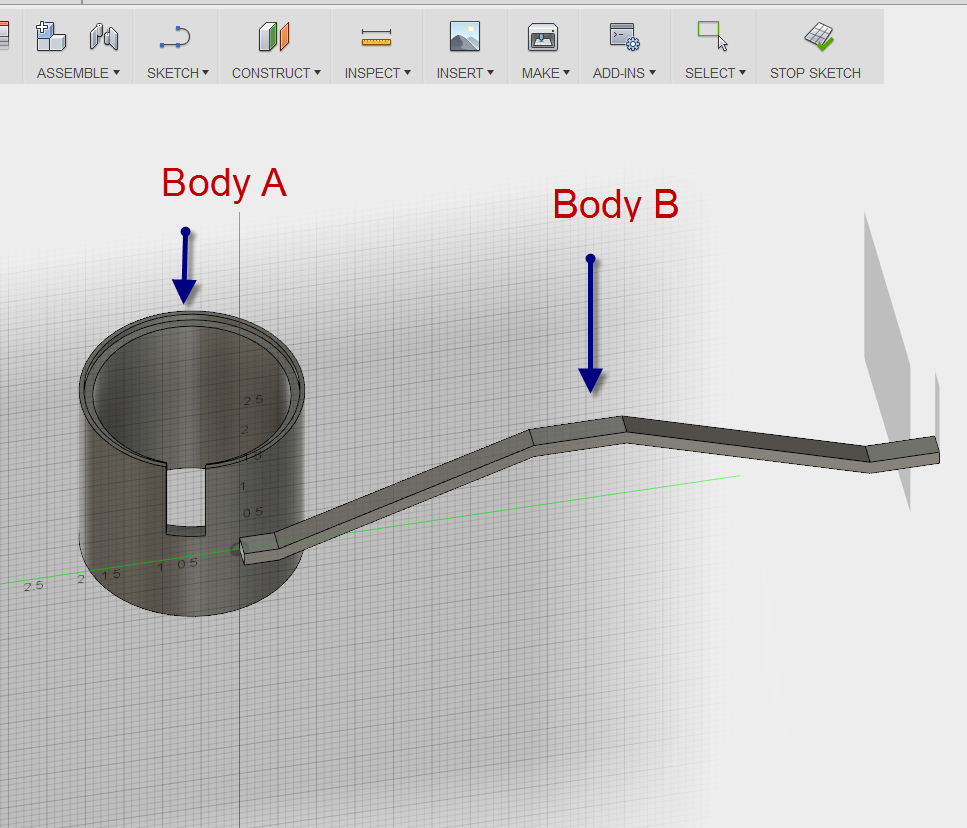Screen dimensions: 967x828
Task: Click the Stop Sketch checkmark icon
Action: pyautogui.click(x=819, y=37)
